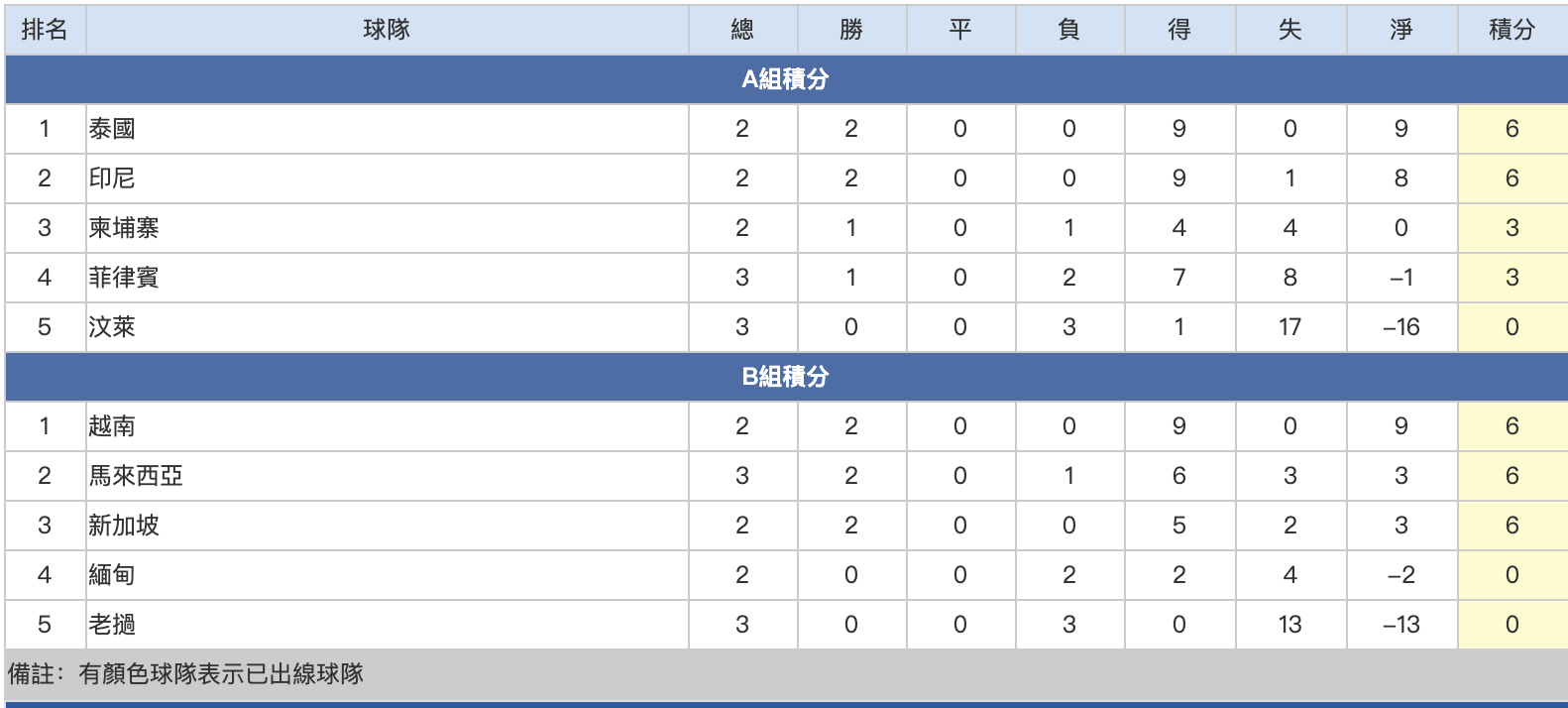The image size is (1568, 708).
Task: Click the 排名 column header
Action: (x=45, y=30)
